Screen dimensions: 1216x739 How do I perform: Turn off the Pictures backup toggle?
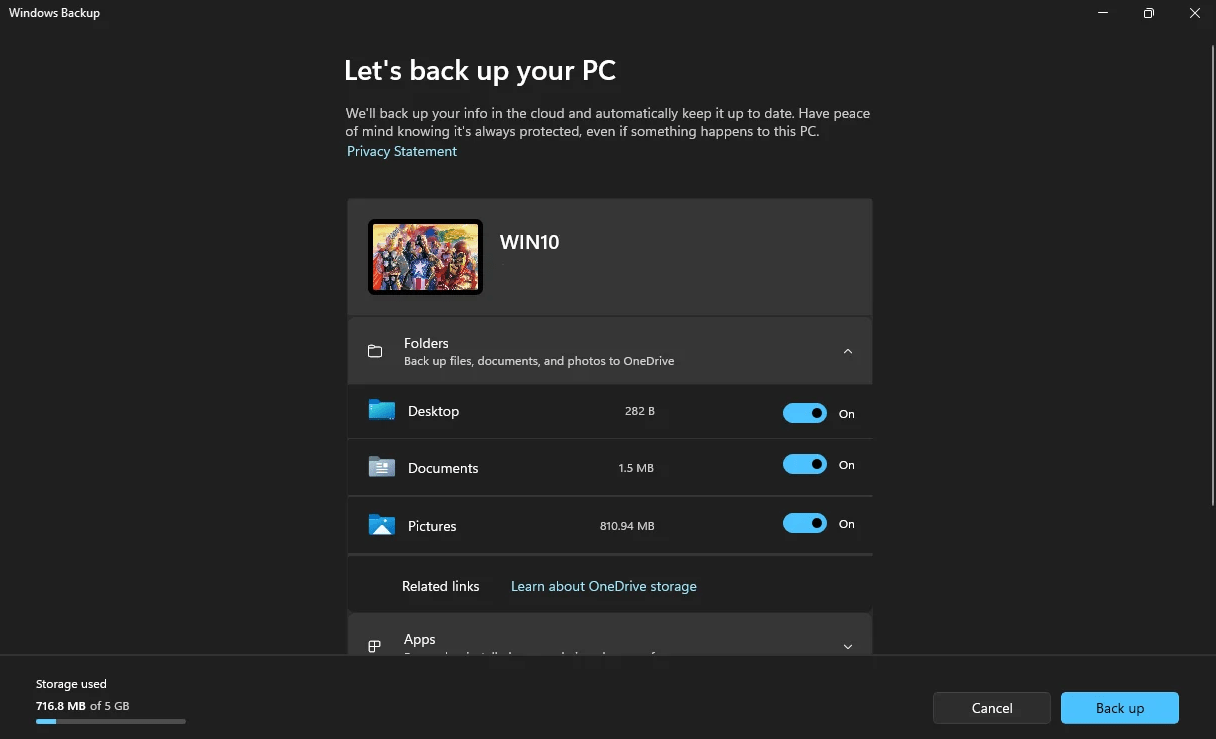click(805, 523)
